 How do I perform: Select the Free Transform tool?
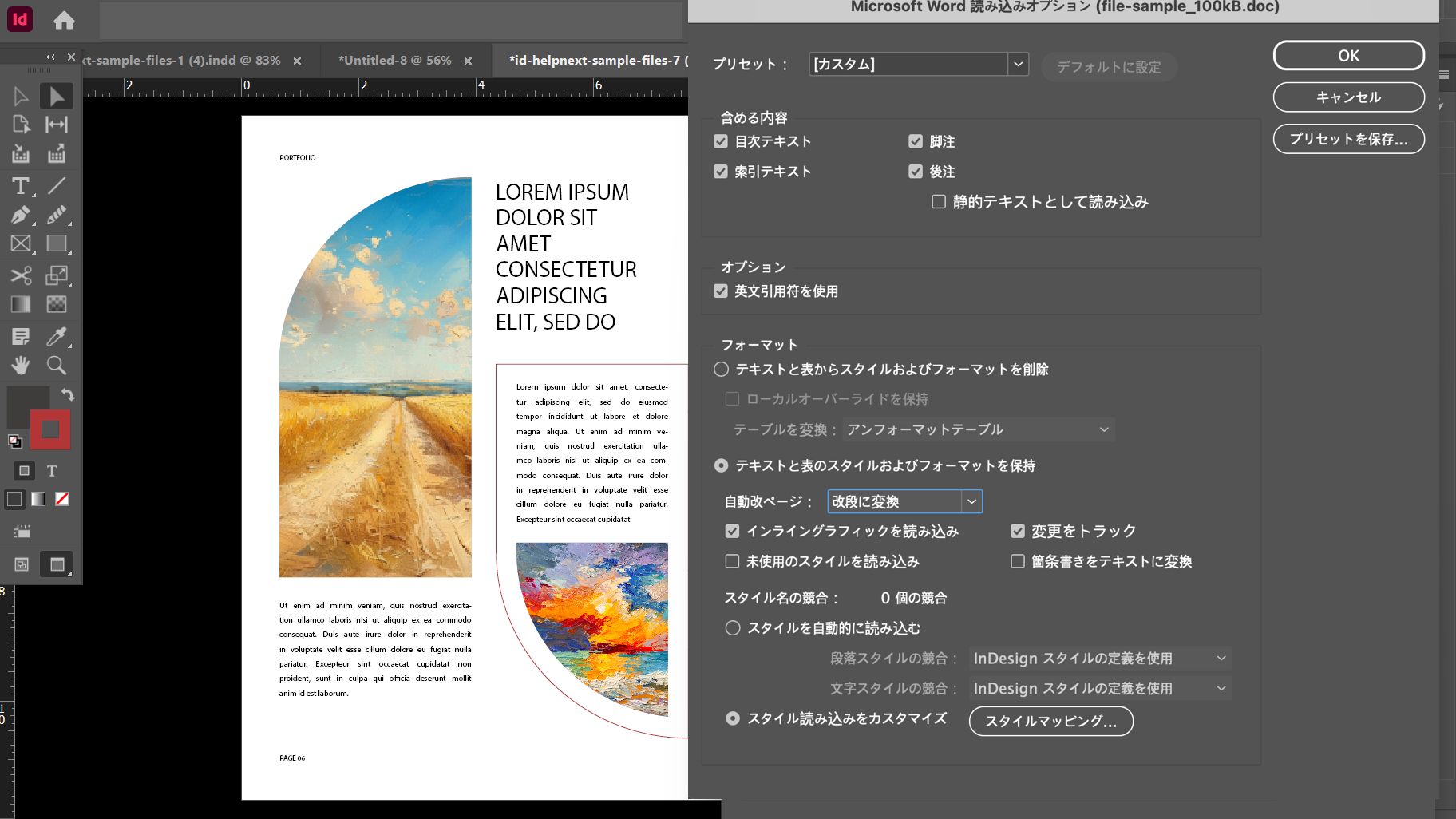pos(56,275)
